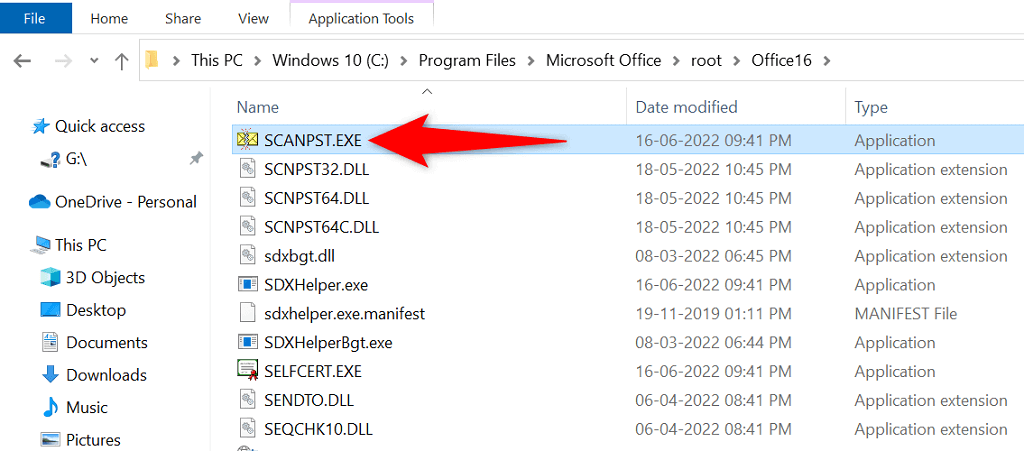Go up one folder level
This screenshot has height=451, width=1024.
point(121,61)
